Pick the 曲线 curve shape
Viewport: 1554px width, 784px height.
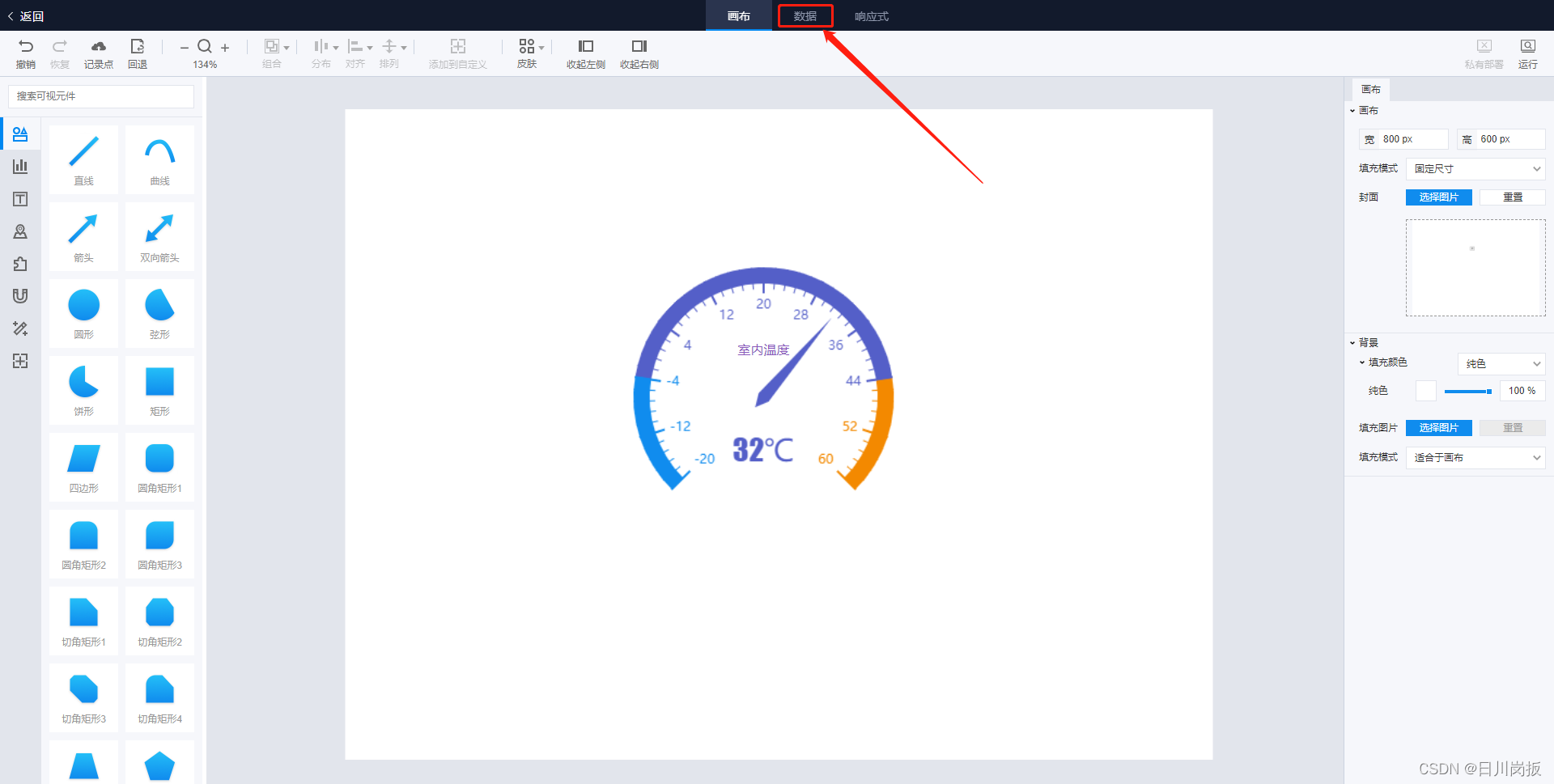pos(159,159)
